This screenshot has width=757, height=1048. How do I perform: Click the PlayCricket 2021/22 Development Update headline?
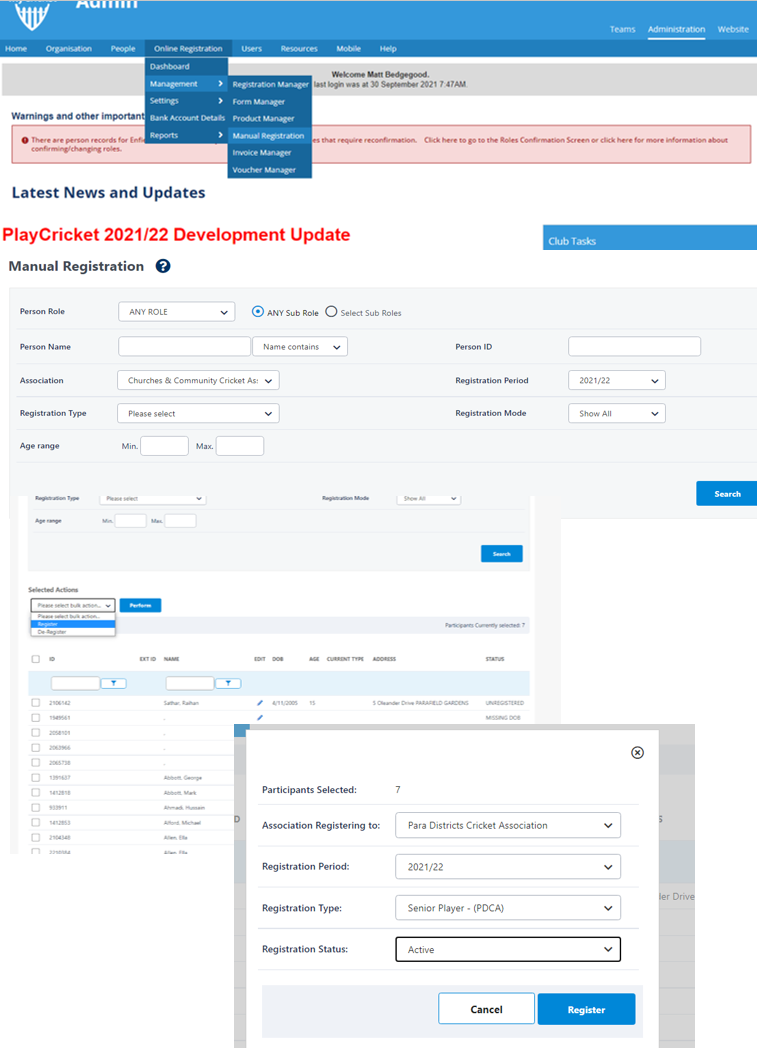(176, 235)
